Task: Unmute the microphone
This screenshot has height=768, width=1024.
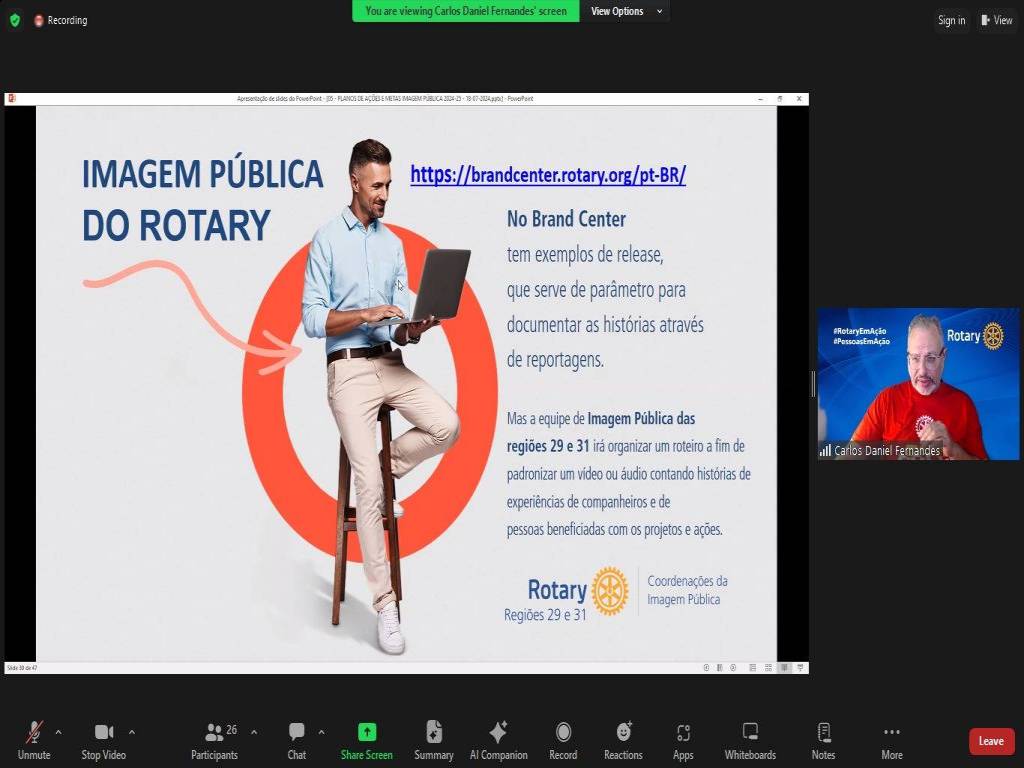Action: (x=34, y=740)
